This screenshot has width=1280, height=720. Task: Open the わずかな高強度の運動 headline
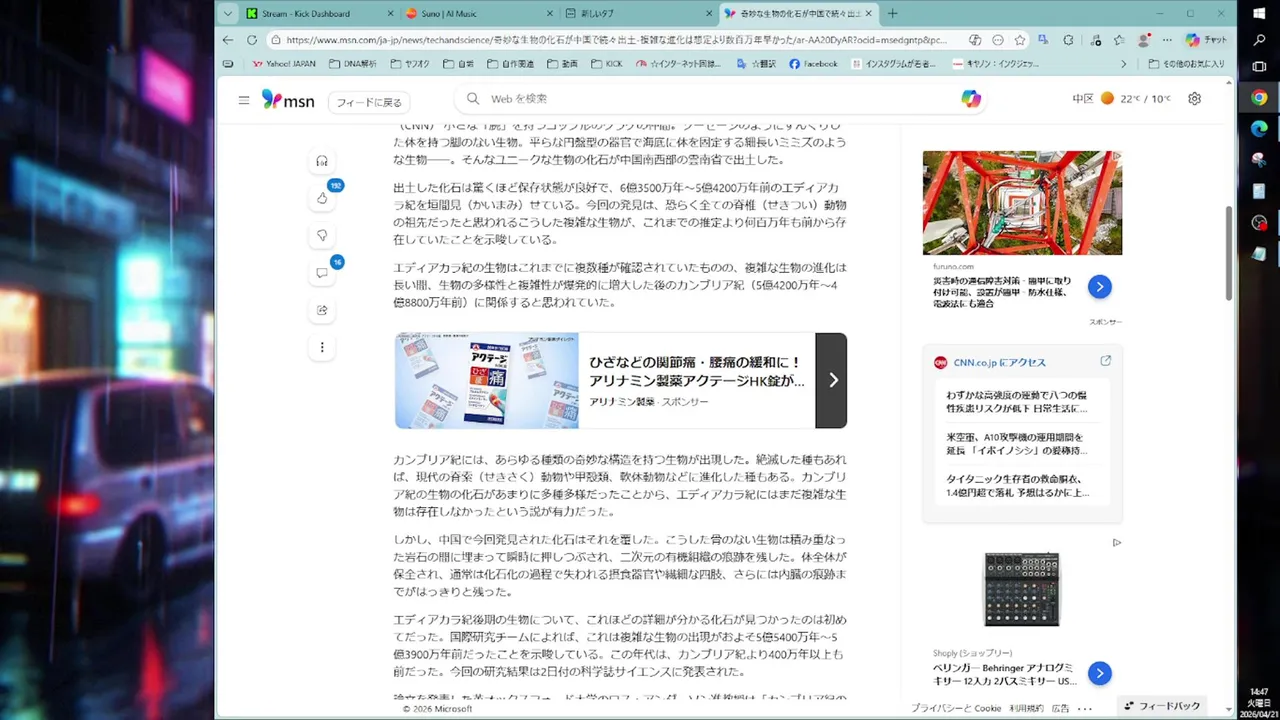coord(1017,402)
